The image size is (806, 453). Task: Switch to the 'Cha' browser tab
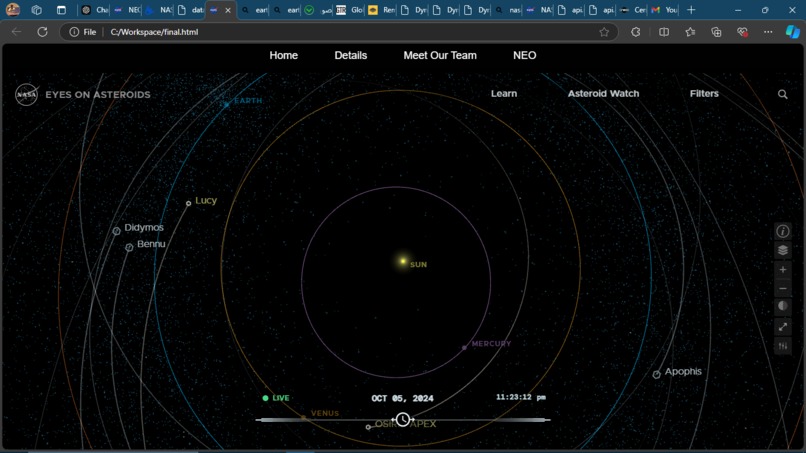pos(95,10)
